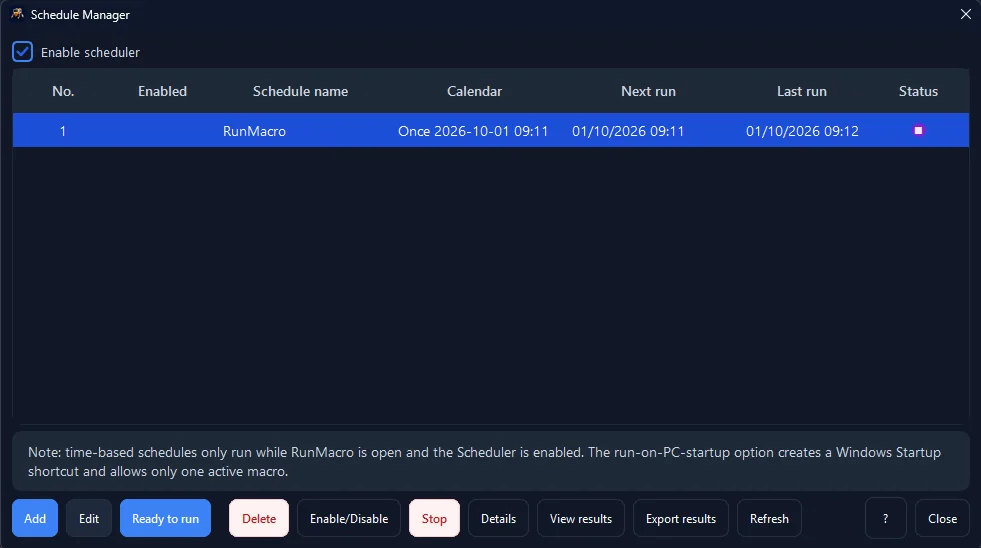981x548 pixels.
Task: Click the Next run column header
Action: click(648, 91)
